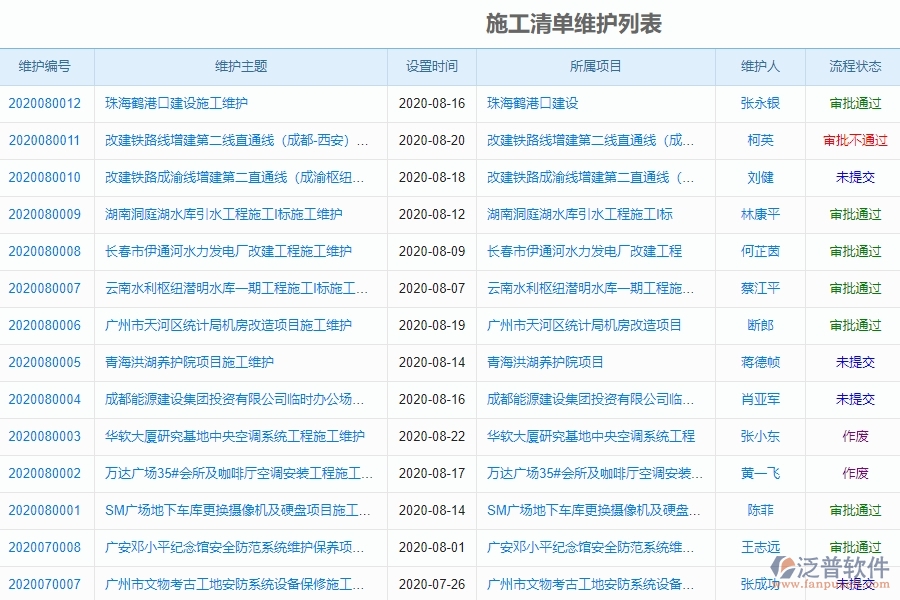Click 审批通过 status of SM广场地下车库 row
The width and height of the screenshot is (900, 600).
pyautogui.click(x=851, y=510)
